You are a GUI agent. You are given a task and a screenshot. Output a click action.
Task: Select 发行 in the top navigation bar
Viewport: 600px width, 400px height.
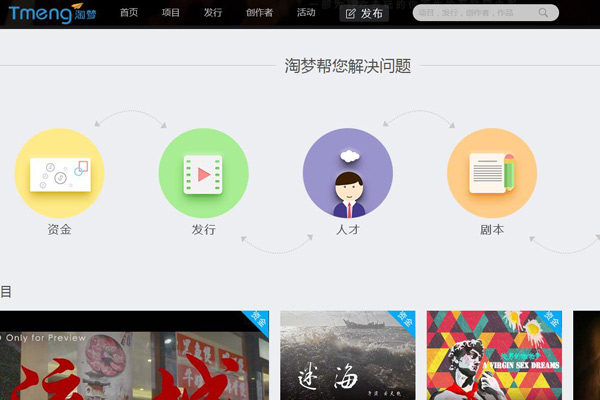tap(213, 13)
